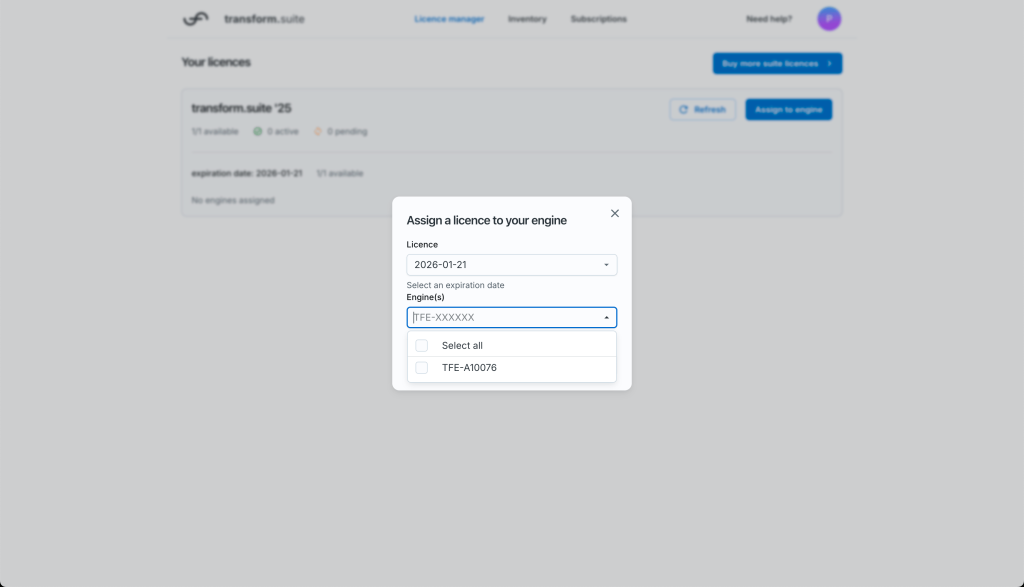Close the Assign a licence dialog
The width and height of the screenshot is (1024, 587).
click(615, 214)
